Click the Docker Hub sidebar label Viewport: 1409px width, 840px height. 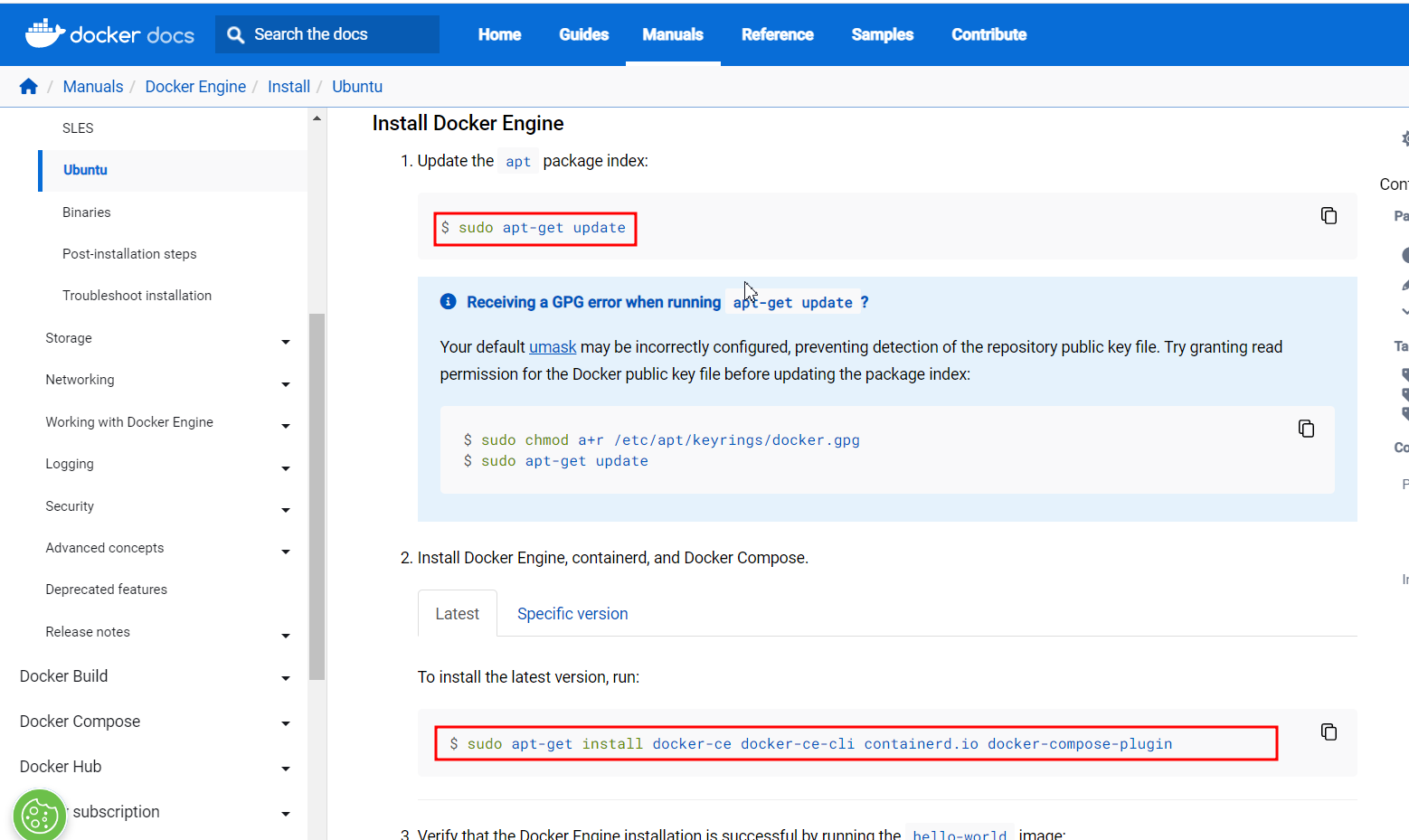tap(61, 767)
